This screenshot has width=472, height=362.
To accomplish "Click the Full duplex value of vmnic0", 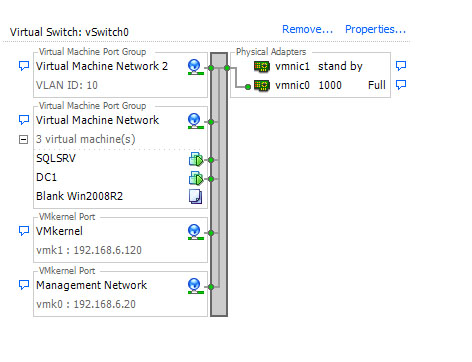I will pos(377,85).
